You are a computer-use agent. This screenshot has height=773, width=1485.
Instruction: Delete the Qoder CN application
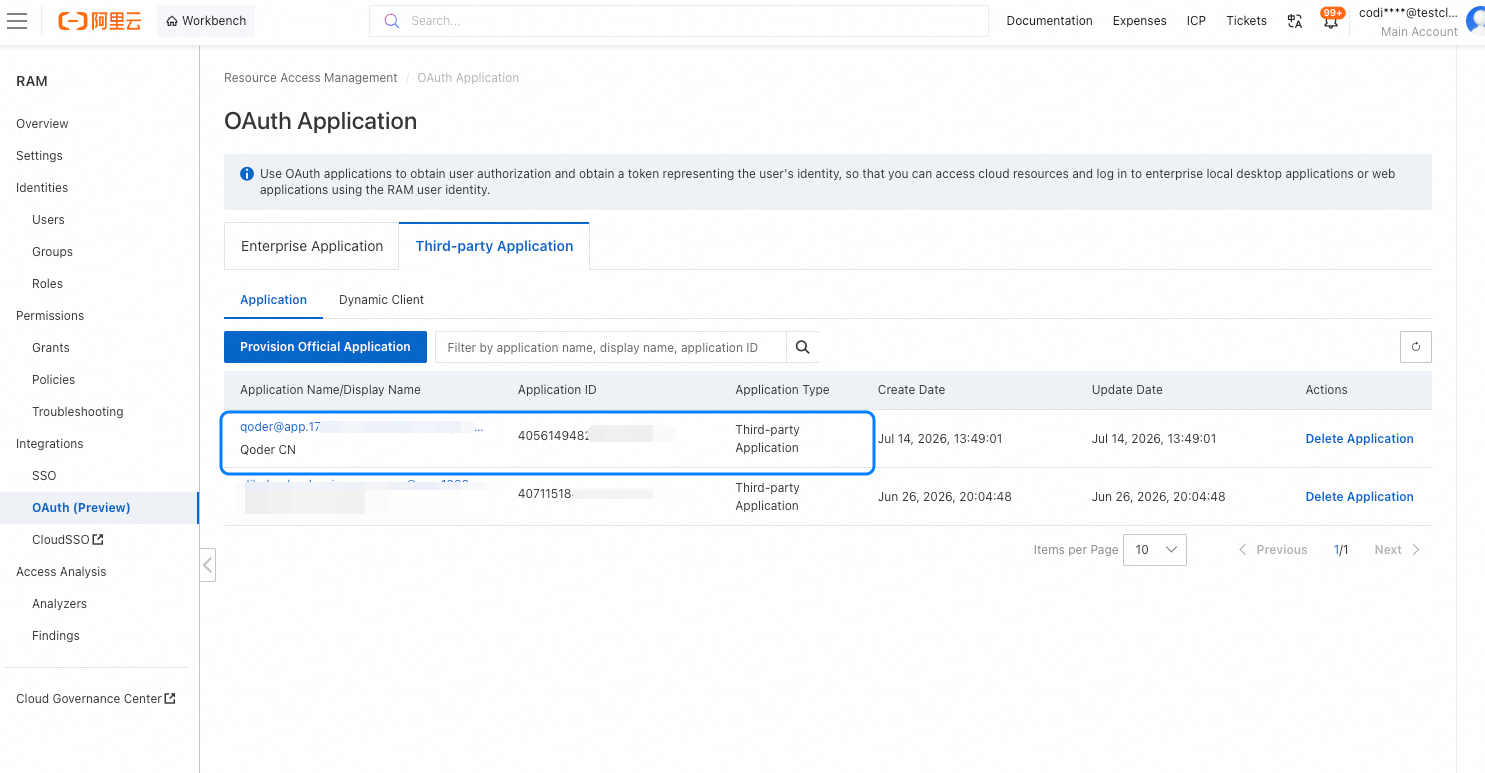[x=1359, y=439]
